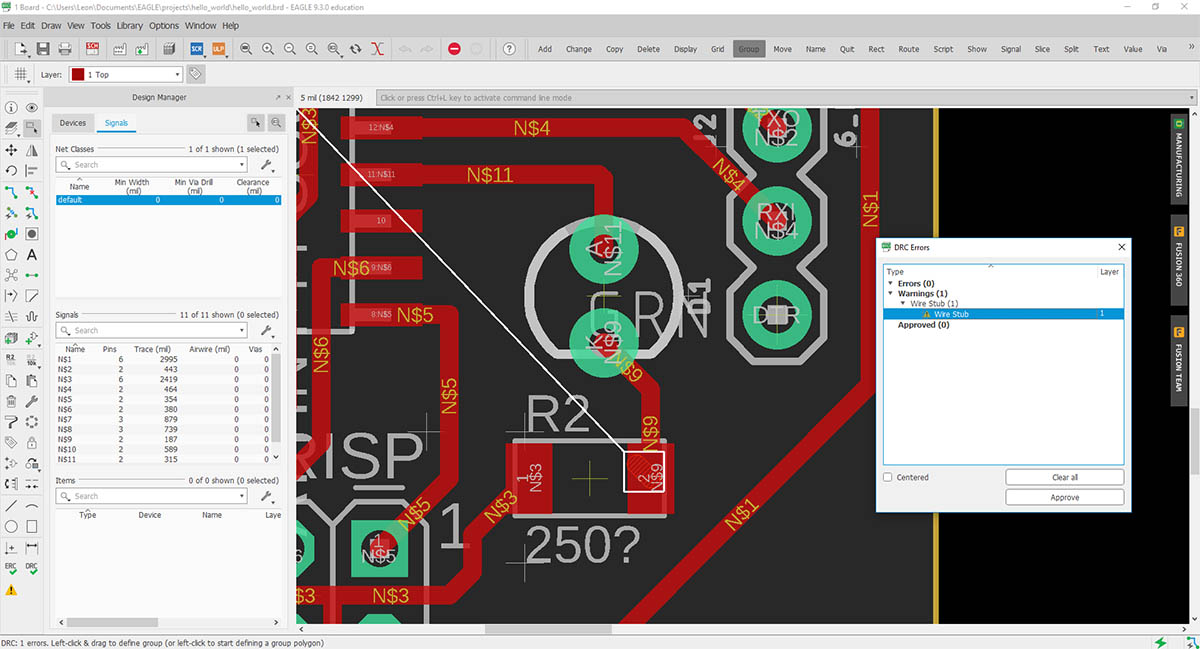Select the Route airwire tool
Viewport: 1200px width, 649px height.
point(11,192)
